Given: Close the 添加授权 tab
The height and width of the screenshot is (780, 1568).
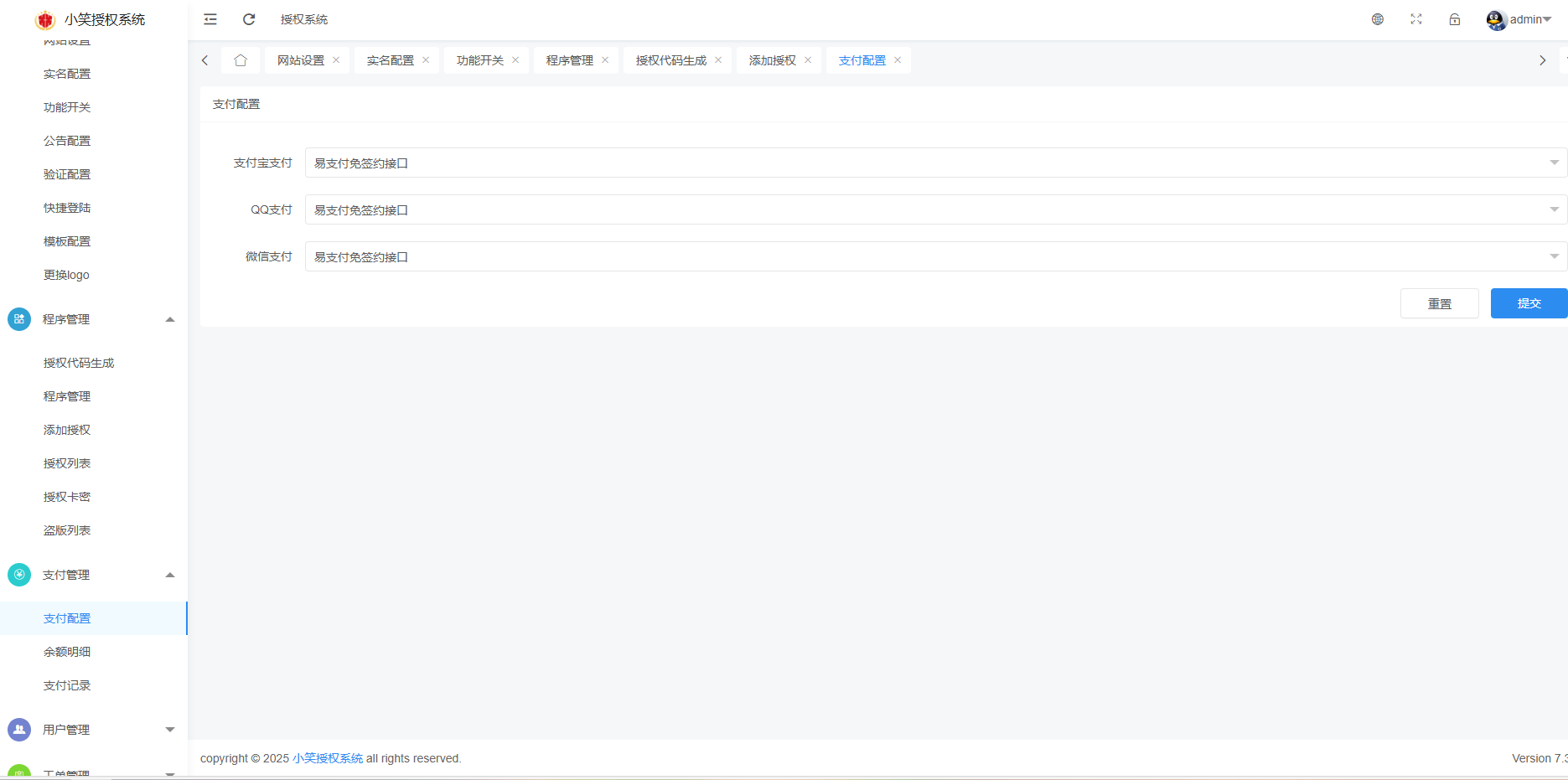Looking at the screenshot, I should tap(808, 59).
